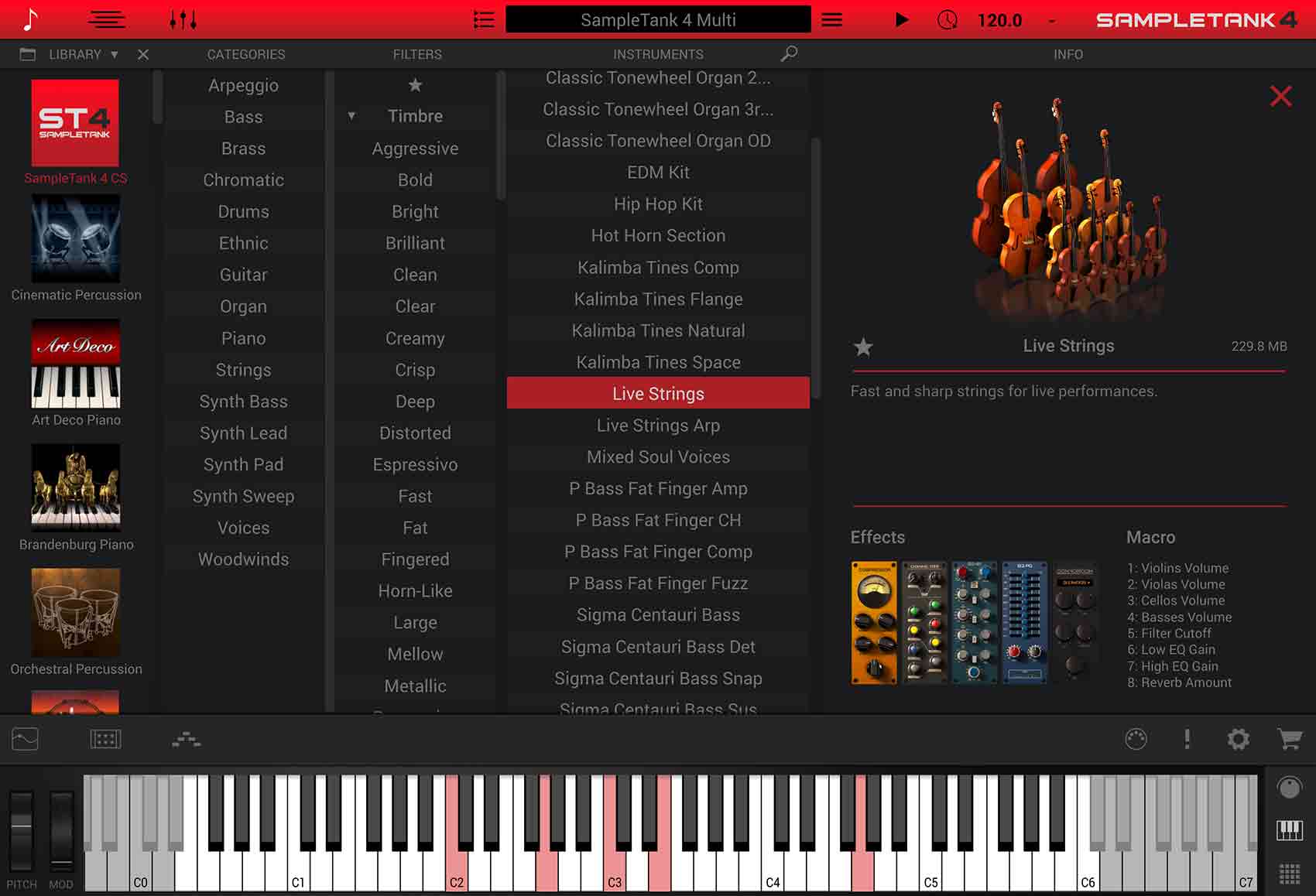Click the macro knob icon beside keyboard
This screenshot has width=1316, height=896.
click(x=1289, y=788)
